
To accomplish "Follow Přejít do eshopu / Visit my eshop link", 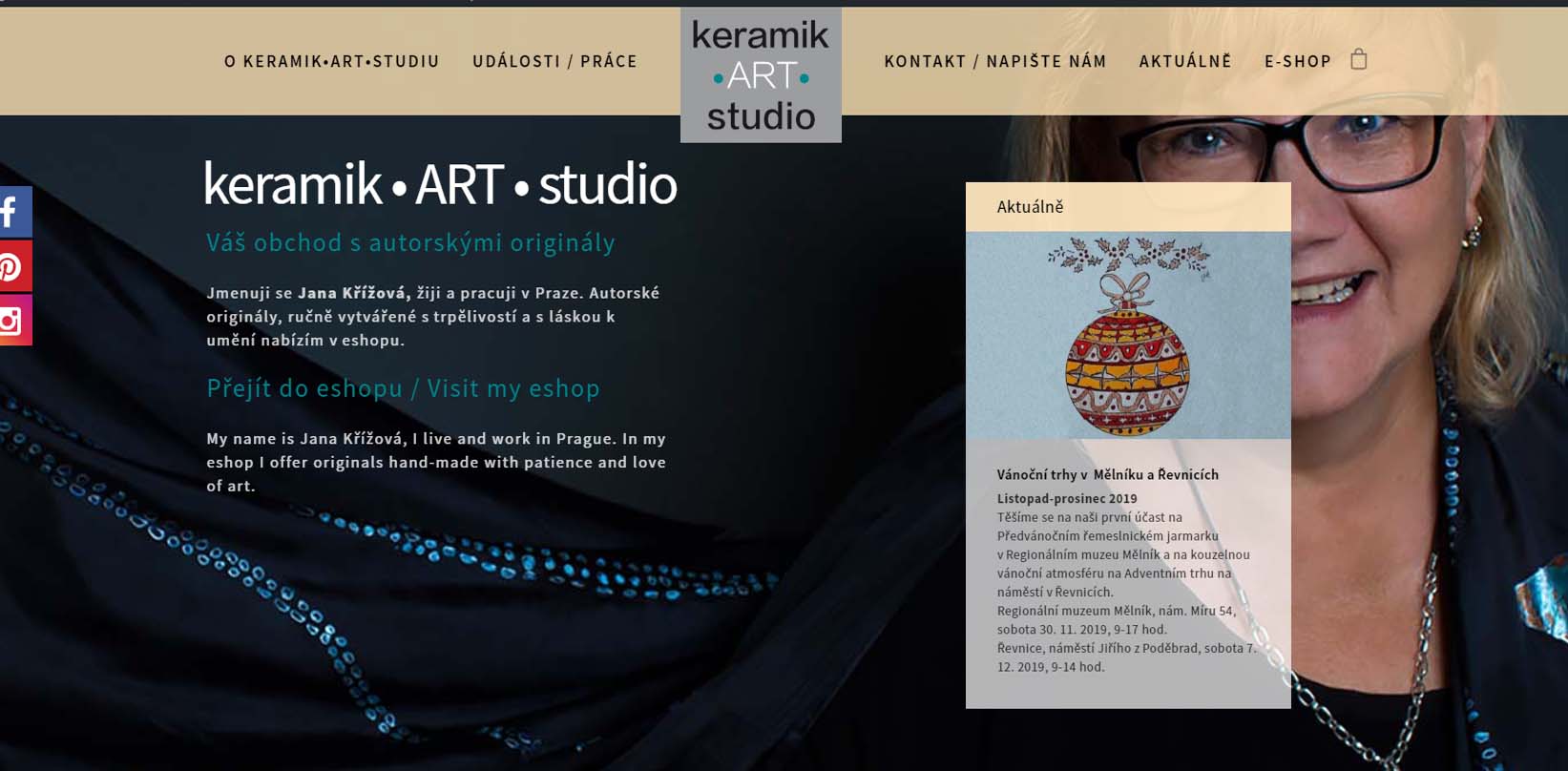I will tap(403, 388).
